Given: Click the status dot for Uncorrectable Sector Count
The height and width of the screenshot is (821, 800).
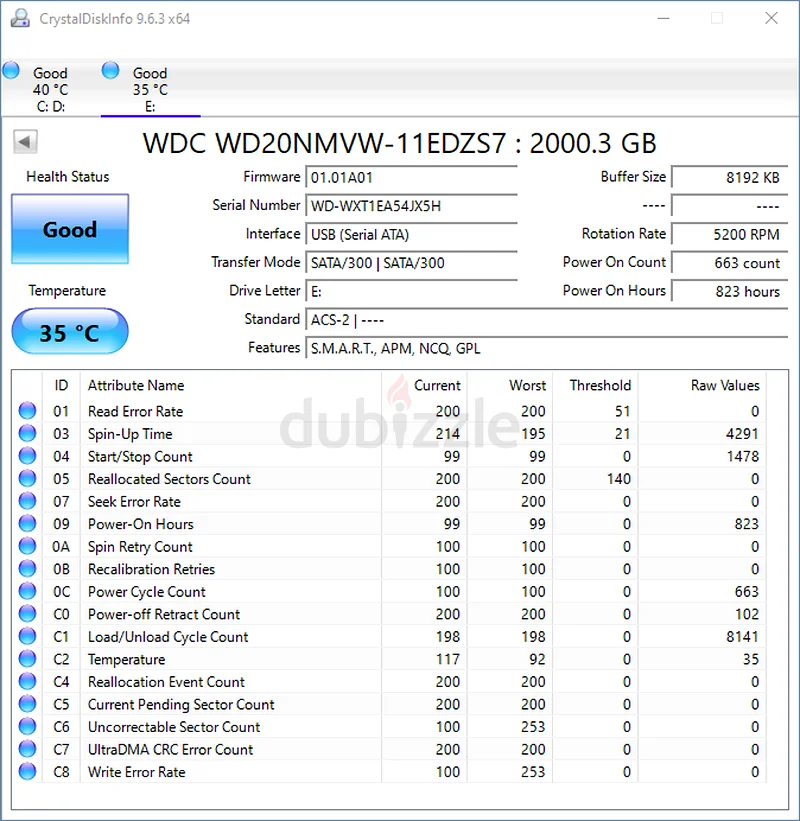Looking at the screenshot, I should click(27, 726).
